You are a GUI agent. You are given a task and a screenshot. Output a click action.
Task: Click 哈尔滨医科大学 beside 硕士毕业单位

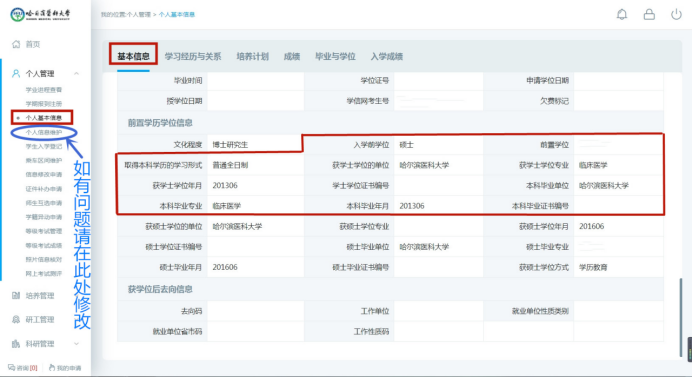click(424, 247)
